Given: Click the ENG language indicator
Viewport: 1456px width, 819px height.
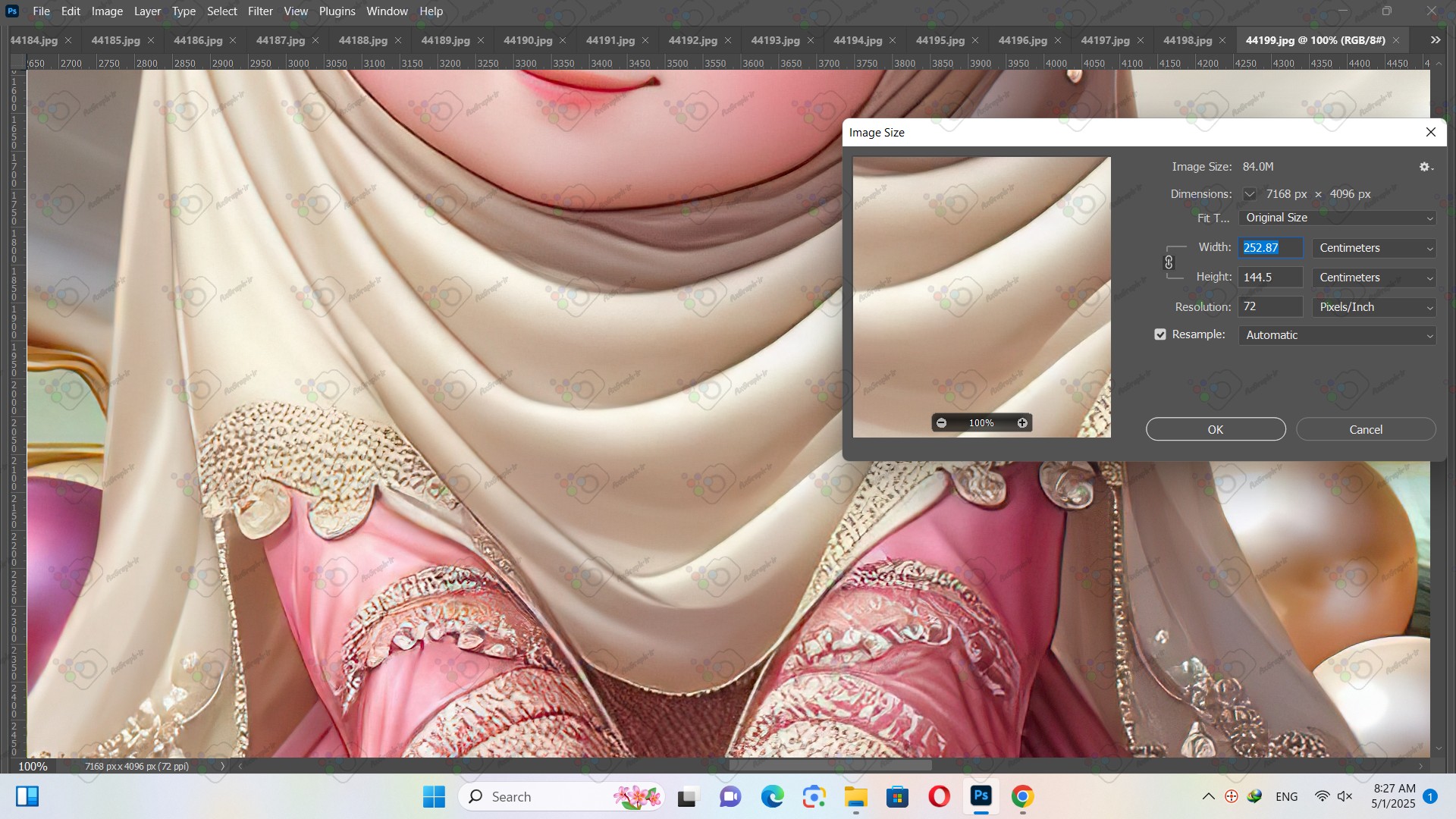Looking at the screenshot, I should [x=1287, y=797].
